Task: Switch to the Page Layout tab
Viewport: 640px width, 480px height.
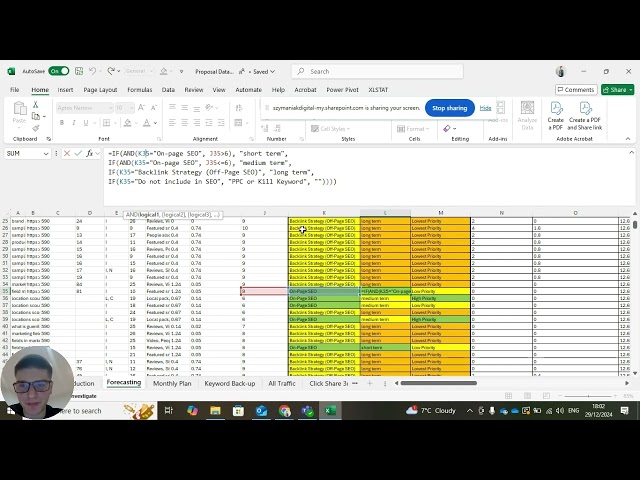Action: click(100, 90)
